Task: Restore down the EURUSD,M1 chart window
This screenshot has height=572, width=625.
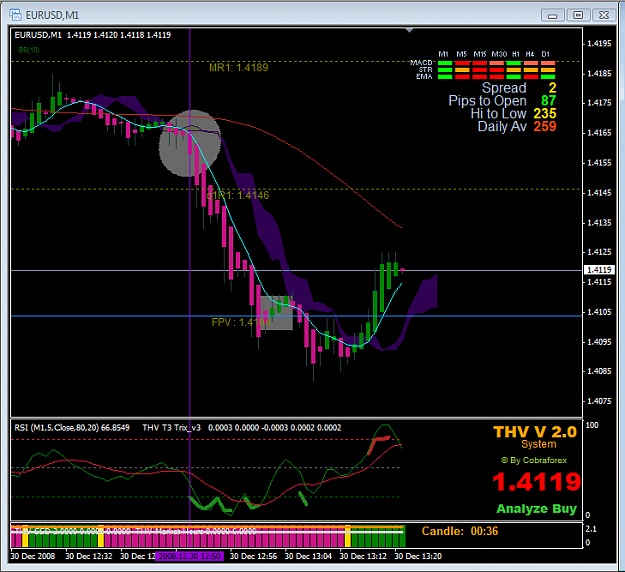Action: [x=578, y=16]
